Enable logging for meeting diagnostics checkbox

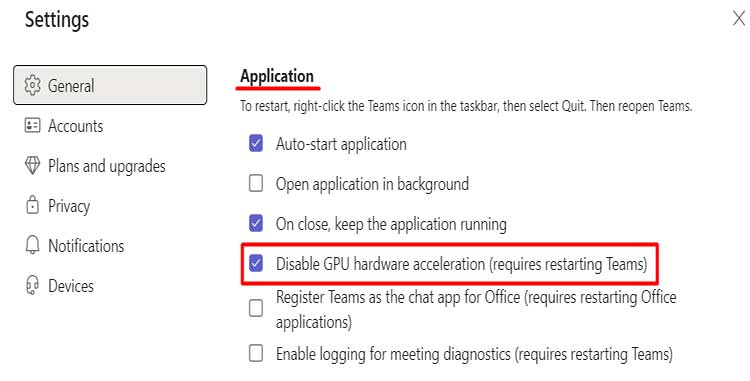click(x=256, y=354)
